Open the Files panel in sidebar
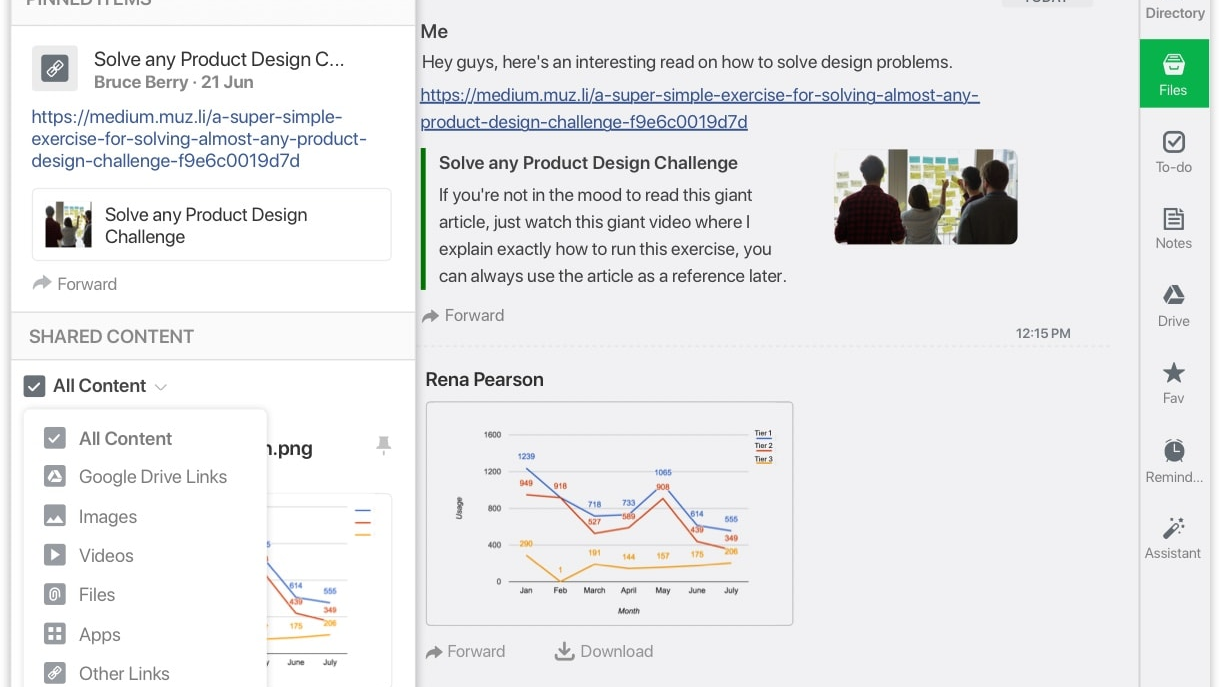 pyautogui.click(x=1173, y=74)
